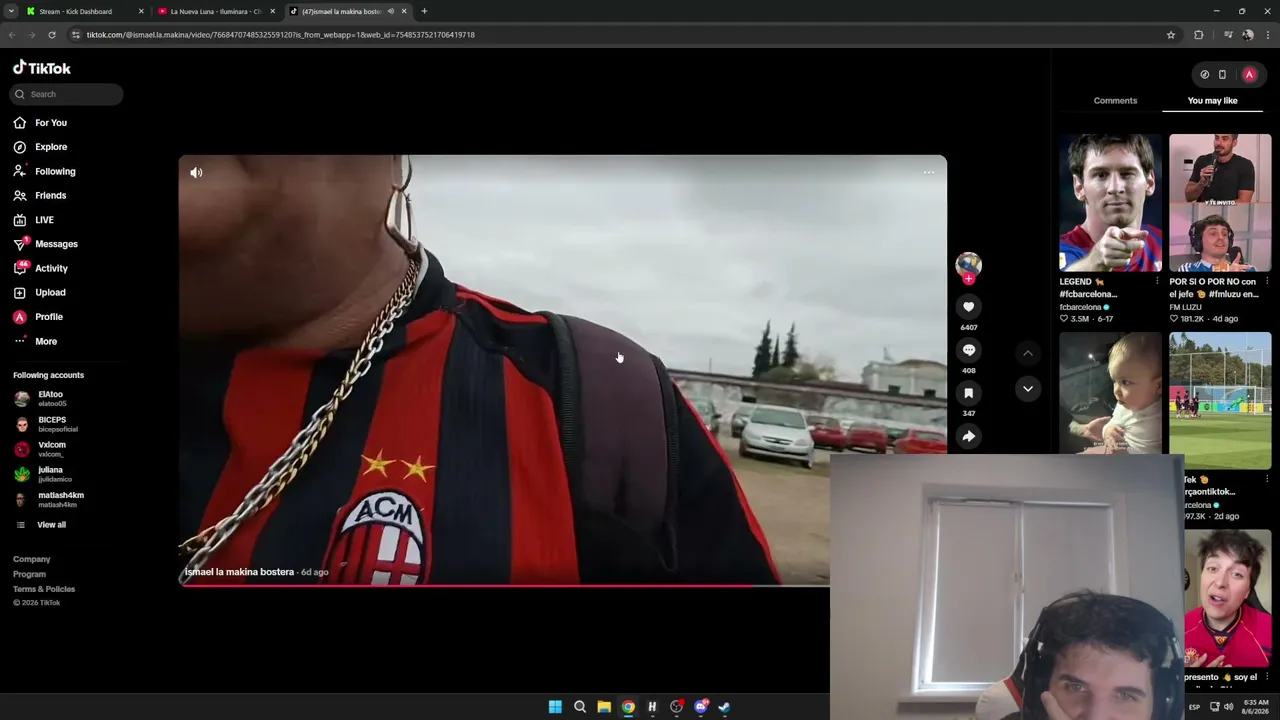The height and width of the screenshot is (720, 1280).
Task: Open Vxlcom account profile
Action: coord(50,449)
